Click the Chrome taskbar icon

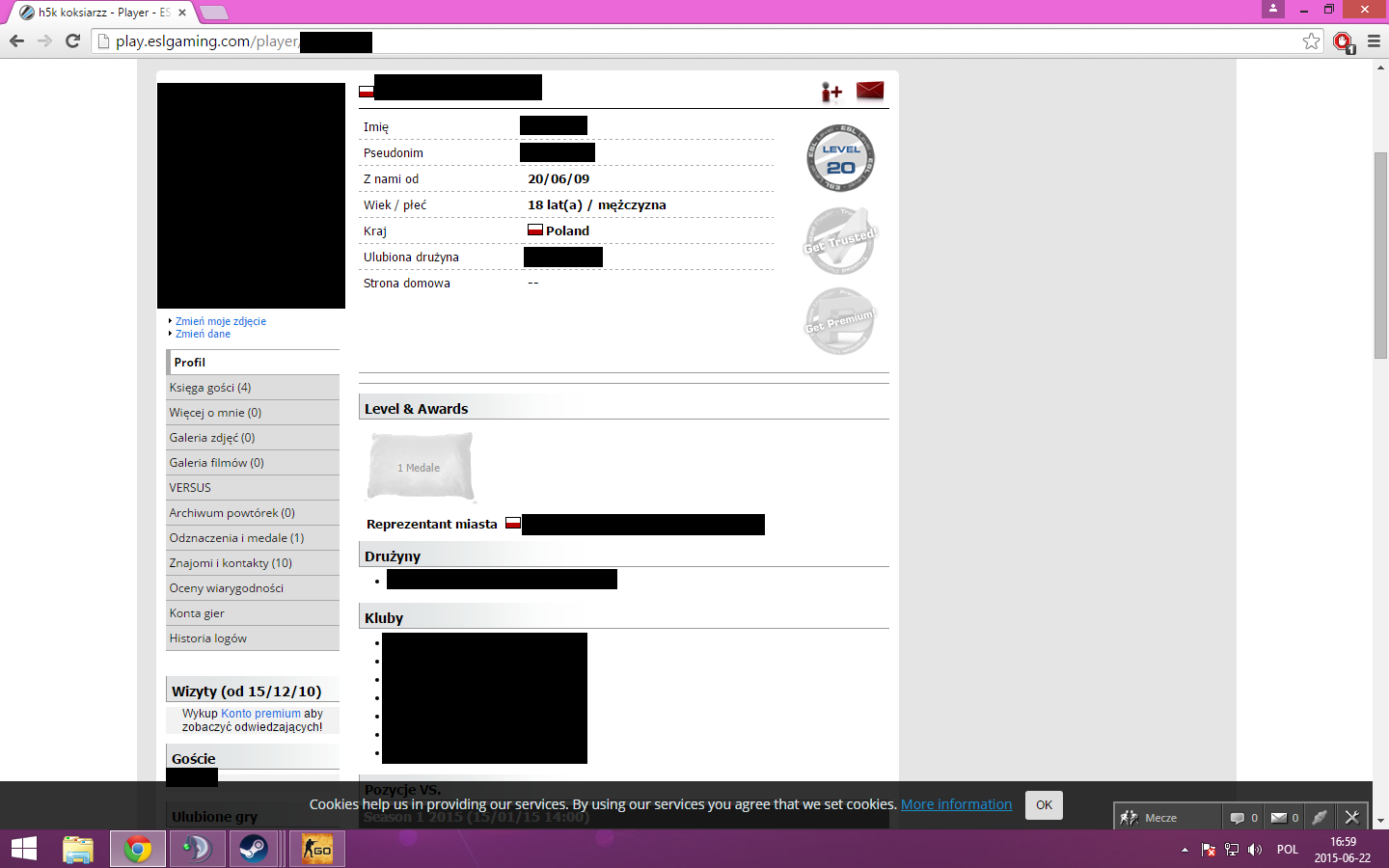click(x=138, y=849)
